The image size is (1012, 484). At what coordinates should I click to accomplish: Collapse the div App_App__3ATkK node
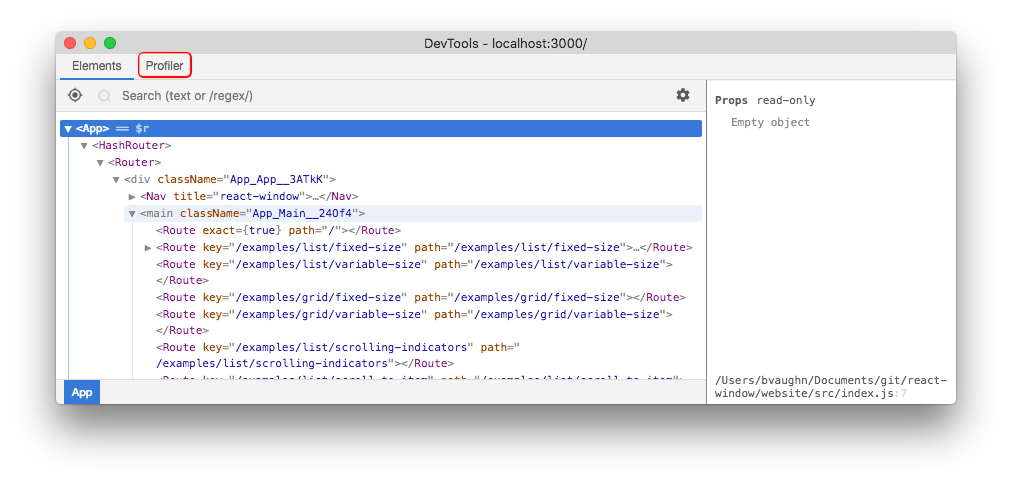coord(116,179)
